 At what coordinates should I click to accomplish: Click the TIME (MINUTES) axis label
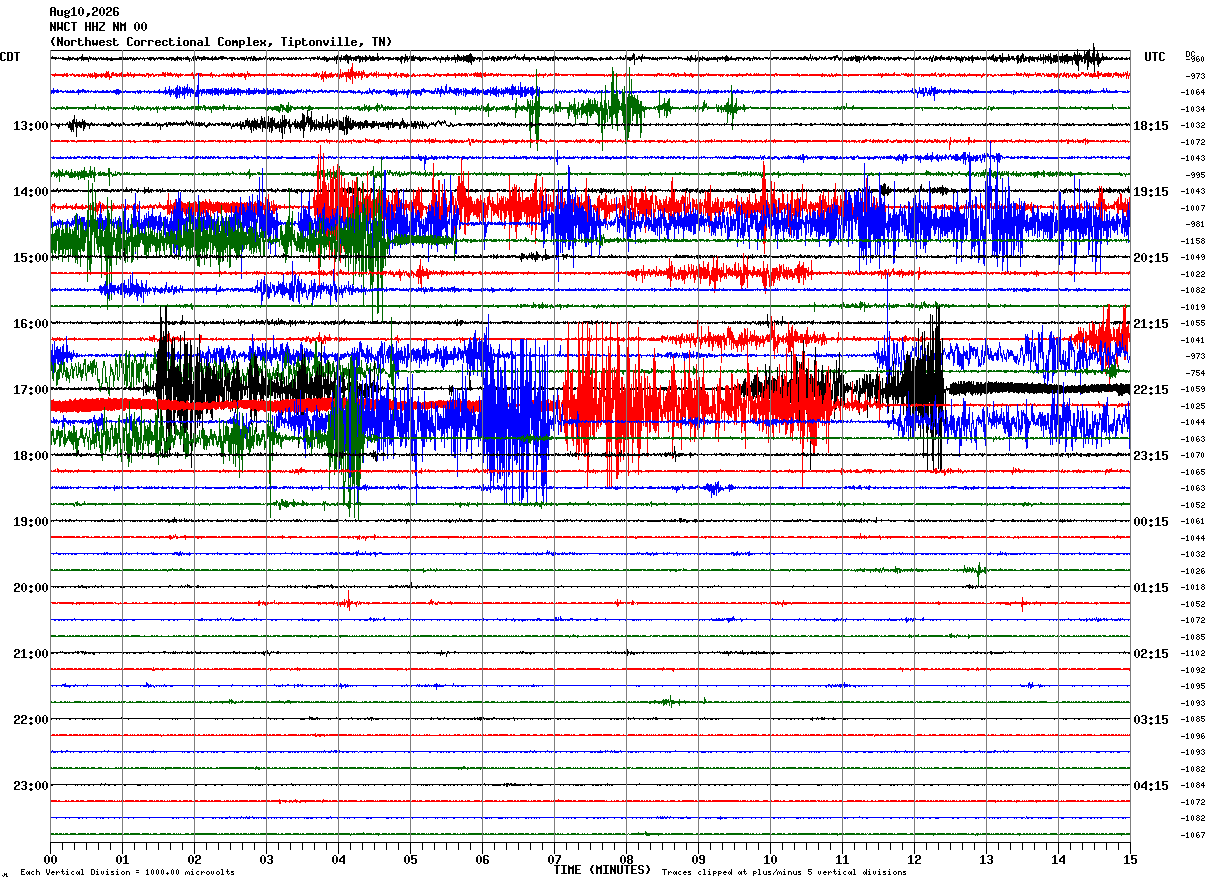tap(602, 870)
